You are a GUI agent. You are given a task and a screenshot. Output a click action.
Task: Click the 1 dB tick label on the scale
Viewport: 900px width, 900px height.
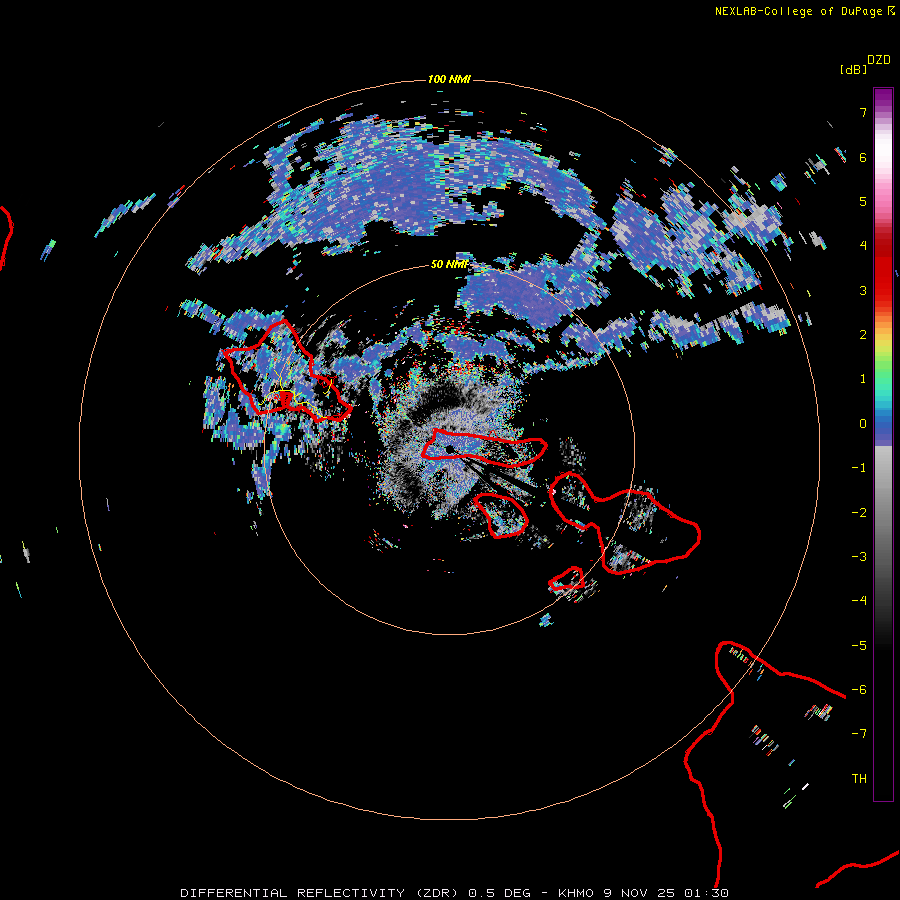point(863,379)
